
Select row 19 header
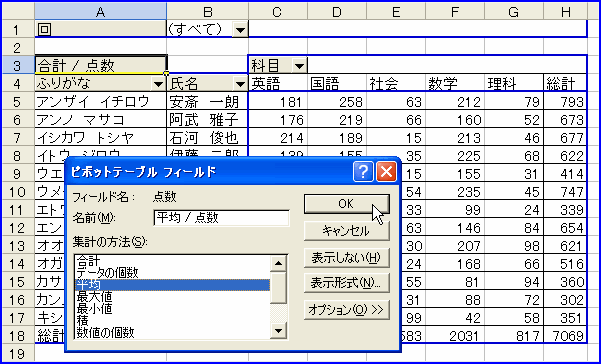pyautogui.click(x=18, y=354)
